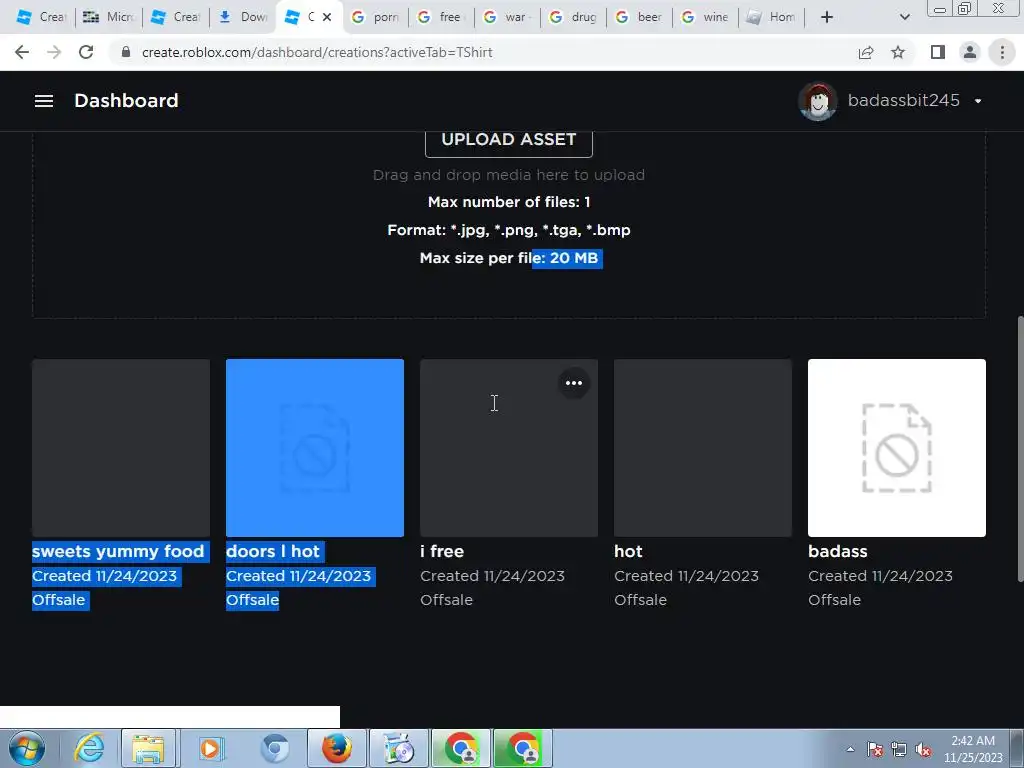This screenshot has width=1024, height=768.
Task: Click 'Max number of files: 1' text
Action: (x=509, y=202)
